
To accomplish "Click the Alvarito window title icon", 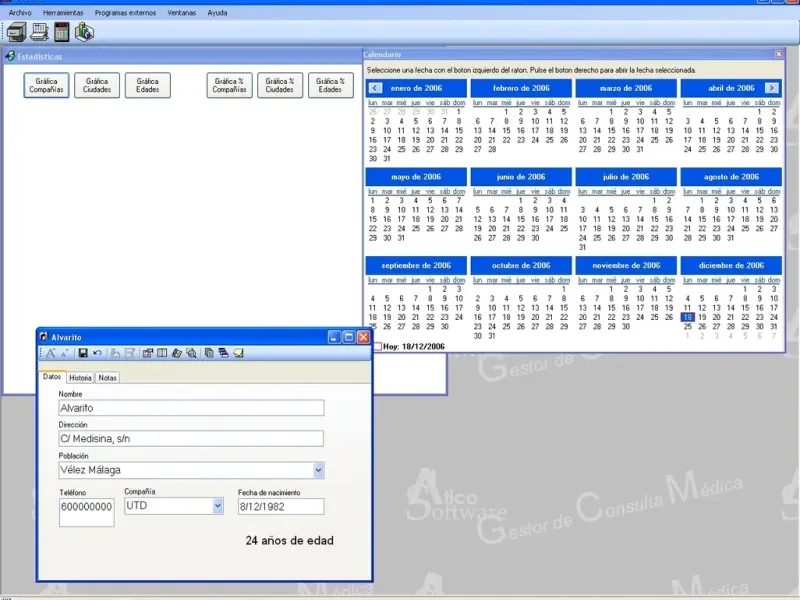I will coord(44,337).
